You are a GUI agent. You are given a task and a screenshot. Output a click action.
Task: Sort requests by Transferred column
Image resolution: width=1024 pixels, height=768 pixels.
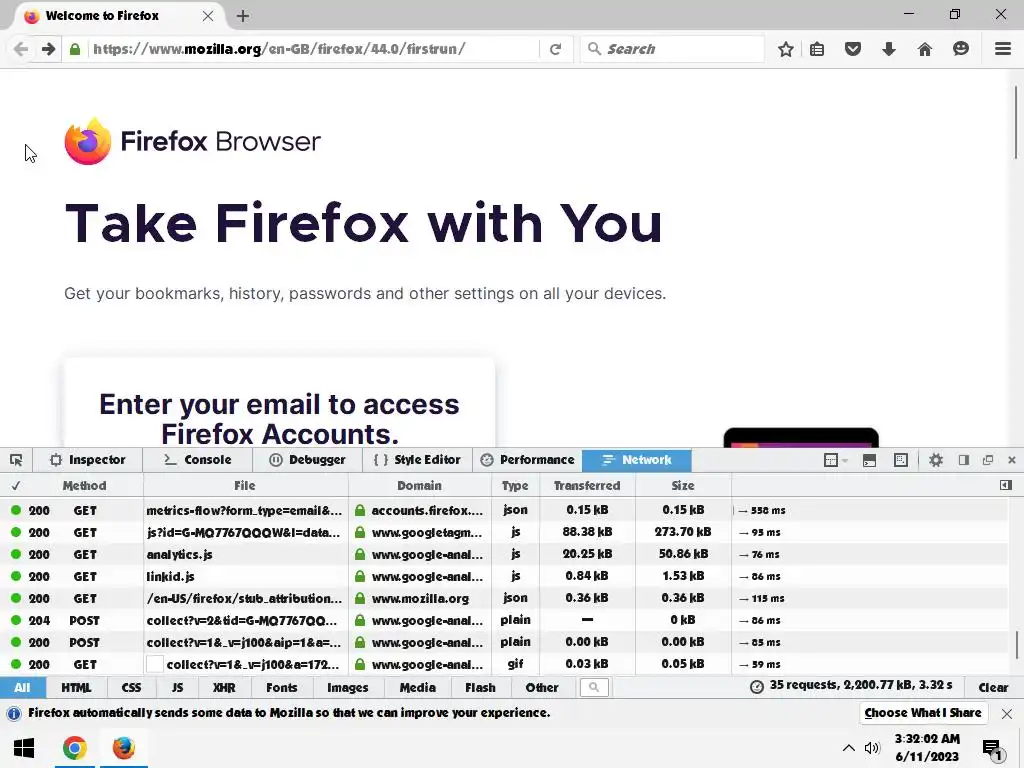pyautogui.click(x=587, y=486)
